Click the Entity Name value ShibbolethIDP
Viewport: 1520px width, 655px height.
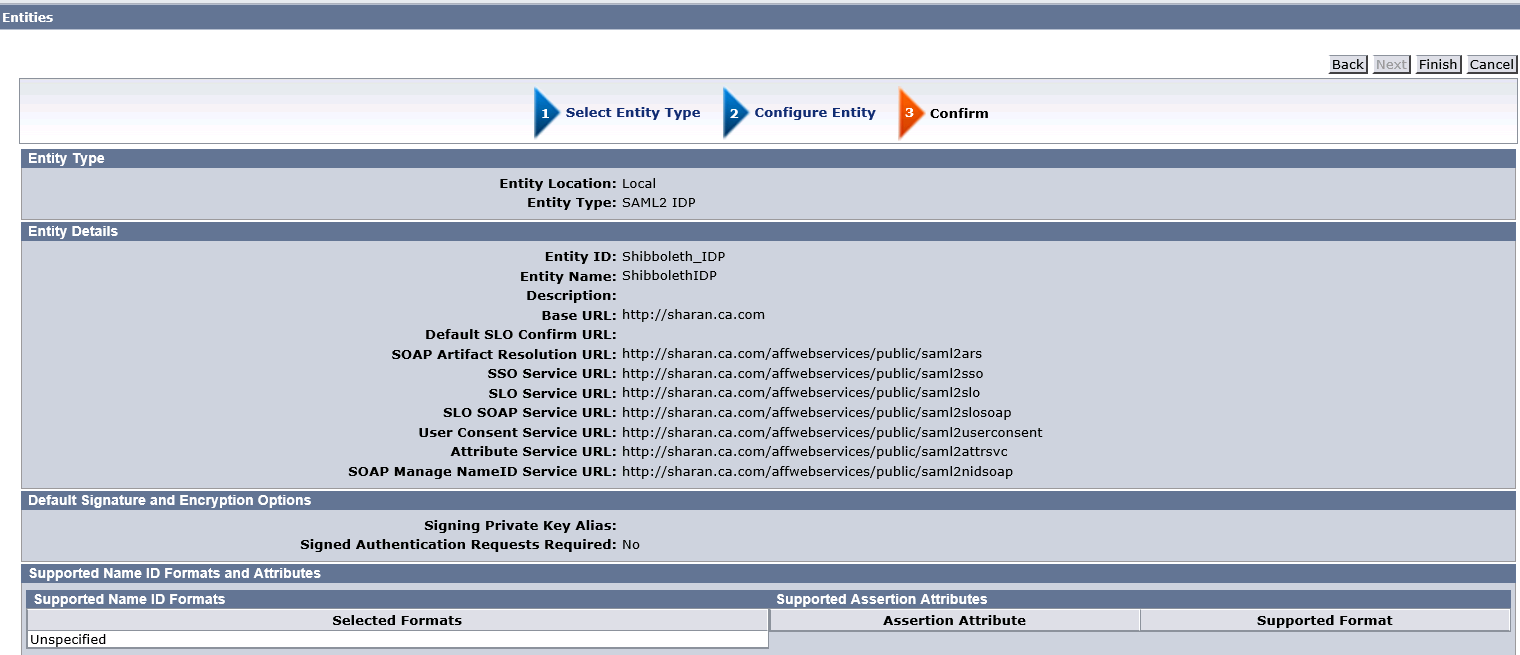(x=669, y=276)
